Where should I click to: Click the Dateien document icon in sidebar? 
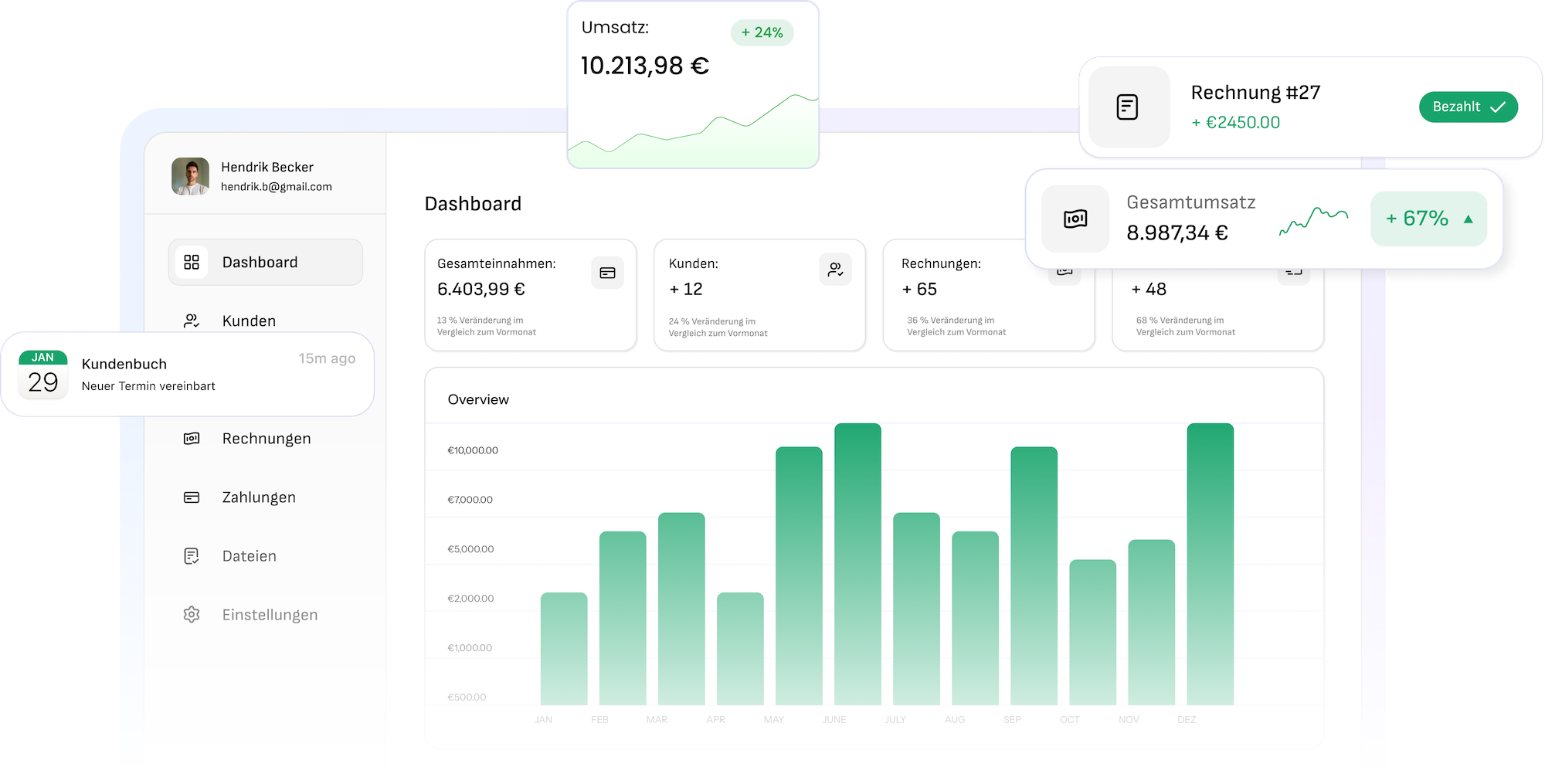(x=192, y=556)
